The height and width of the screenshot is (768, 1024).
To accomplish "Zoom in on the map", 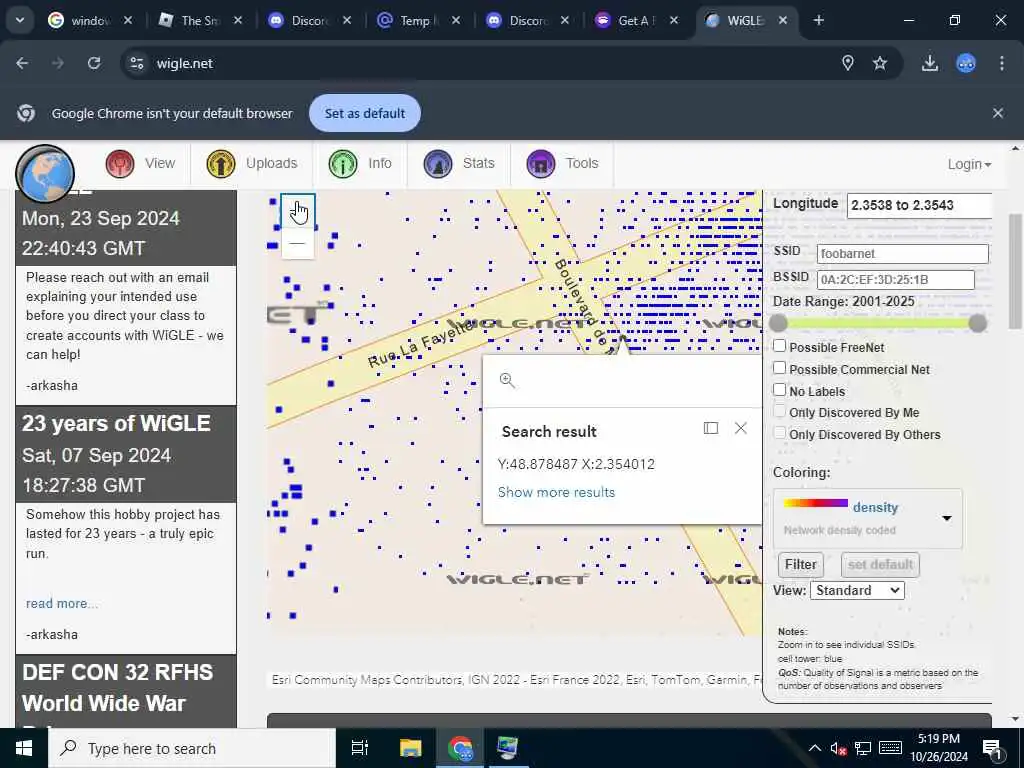I will pyautogui.click(x=298, y=210).
